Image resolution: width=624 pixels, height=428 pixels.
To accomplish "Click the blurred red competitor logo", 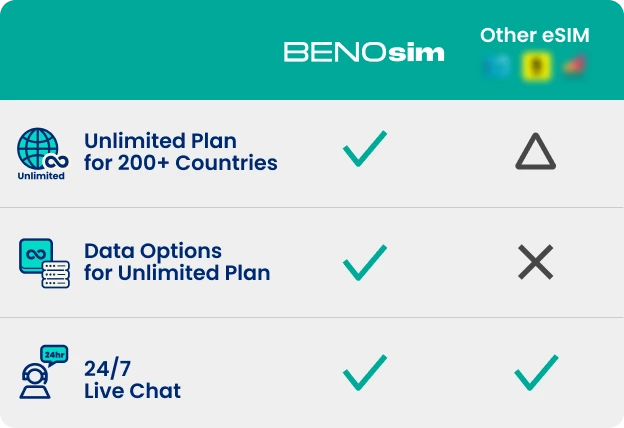I will point(573,67).
